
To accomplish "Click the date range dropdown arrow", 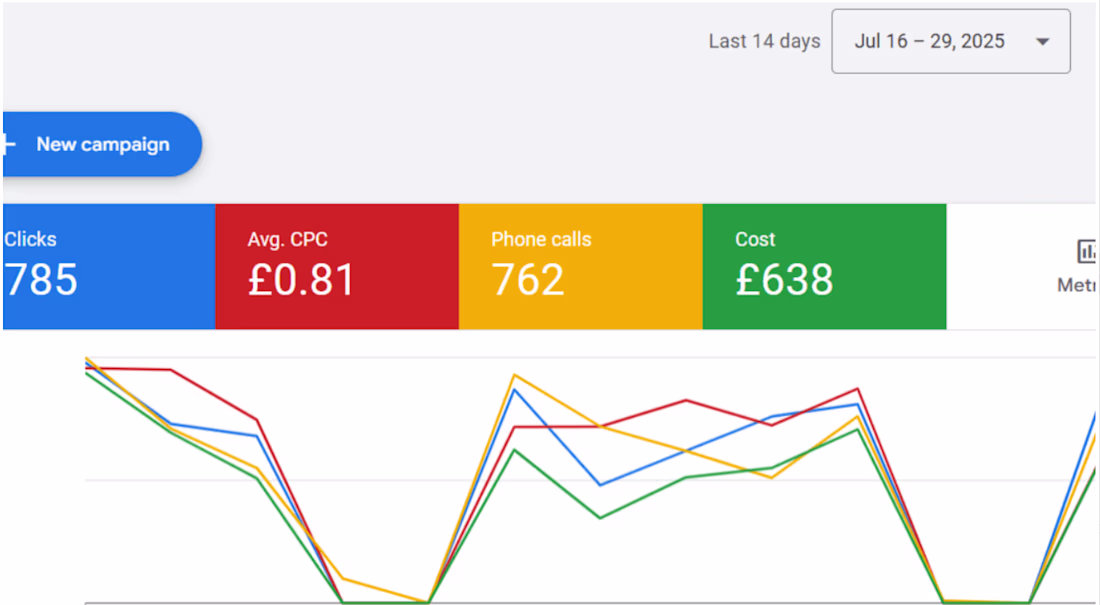I will click(1042, 41).
